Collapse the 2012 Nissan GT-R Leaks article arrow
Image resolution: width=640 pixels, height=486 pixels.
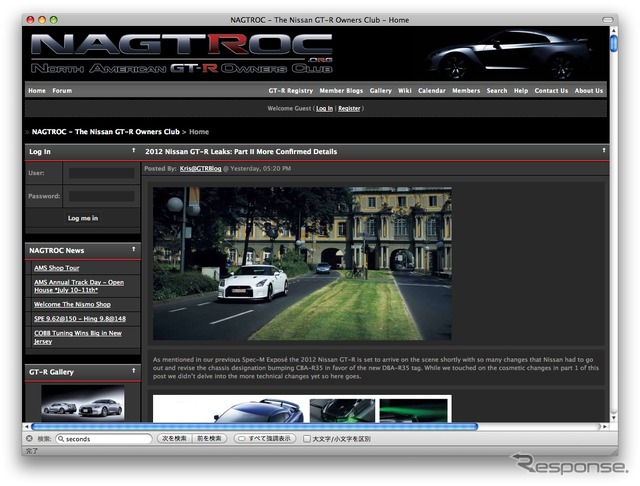[604, 151]
